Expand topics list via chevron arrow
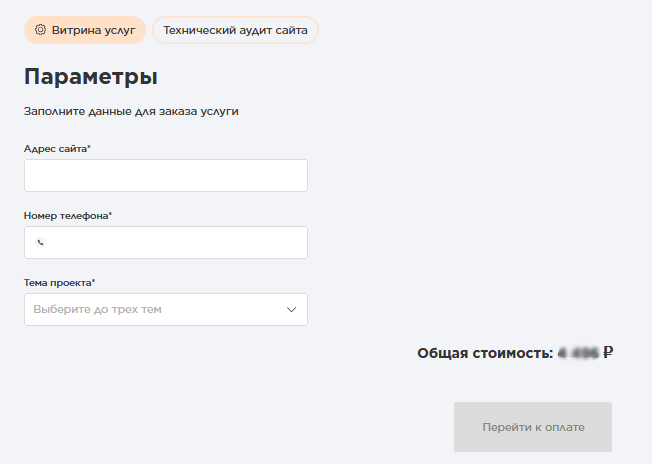The width and height of the screenshot is (652, 464). point(291,310)
